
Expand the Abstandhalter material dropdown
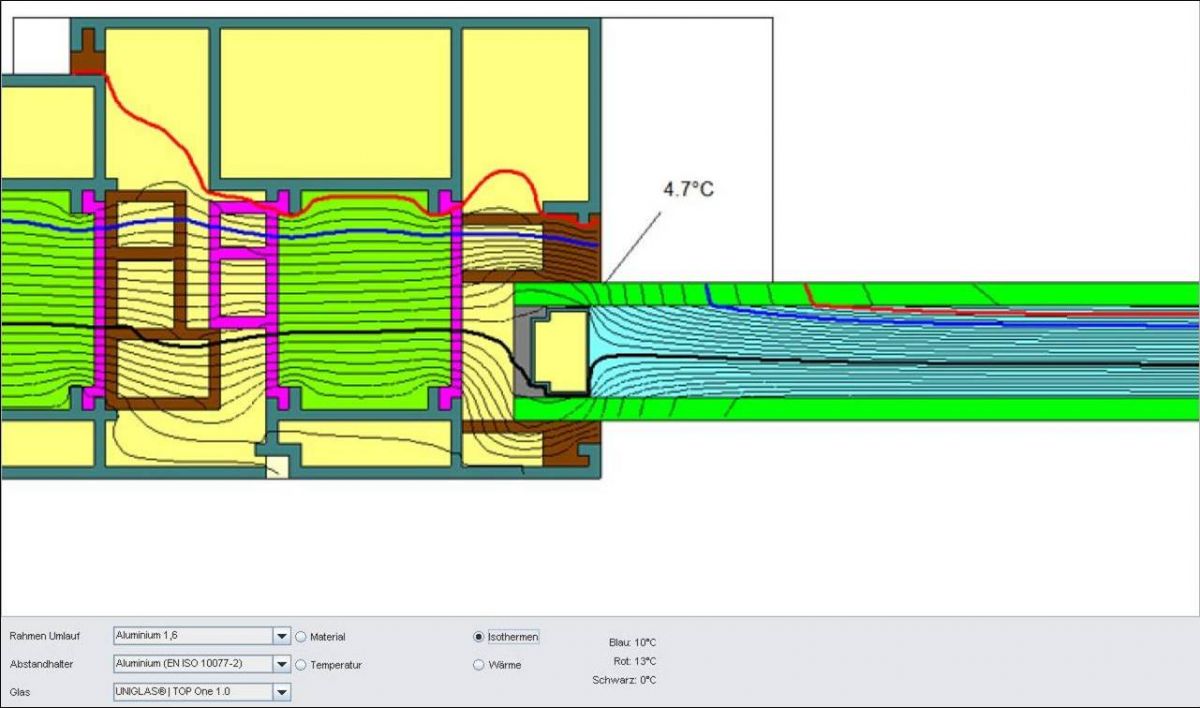coord(281,664)
